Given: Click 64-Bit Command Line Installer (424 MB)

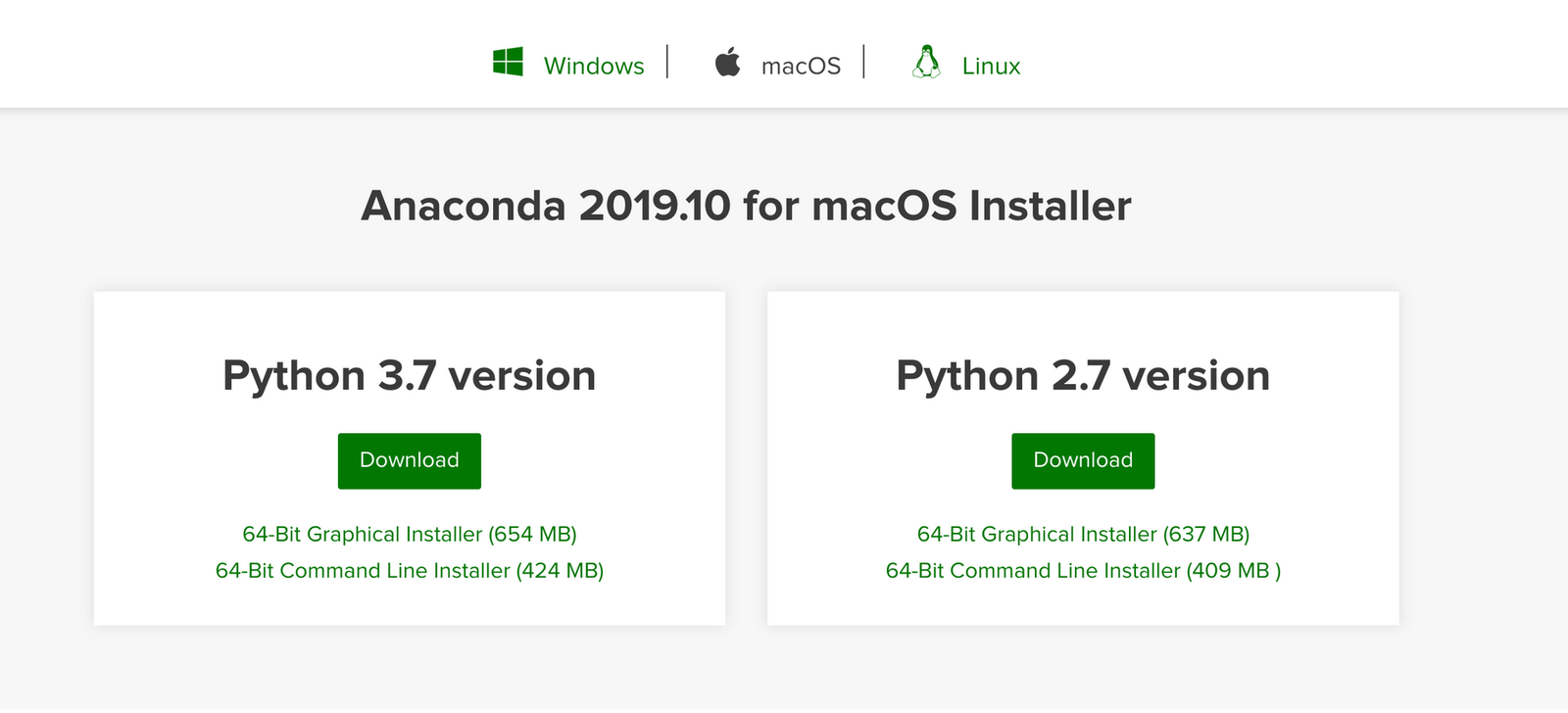Looking at the screenshot, I should pyautogui.click(x=409, y=570).
